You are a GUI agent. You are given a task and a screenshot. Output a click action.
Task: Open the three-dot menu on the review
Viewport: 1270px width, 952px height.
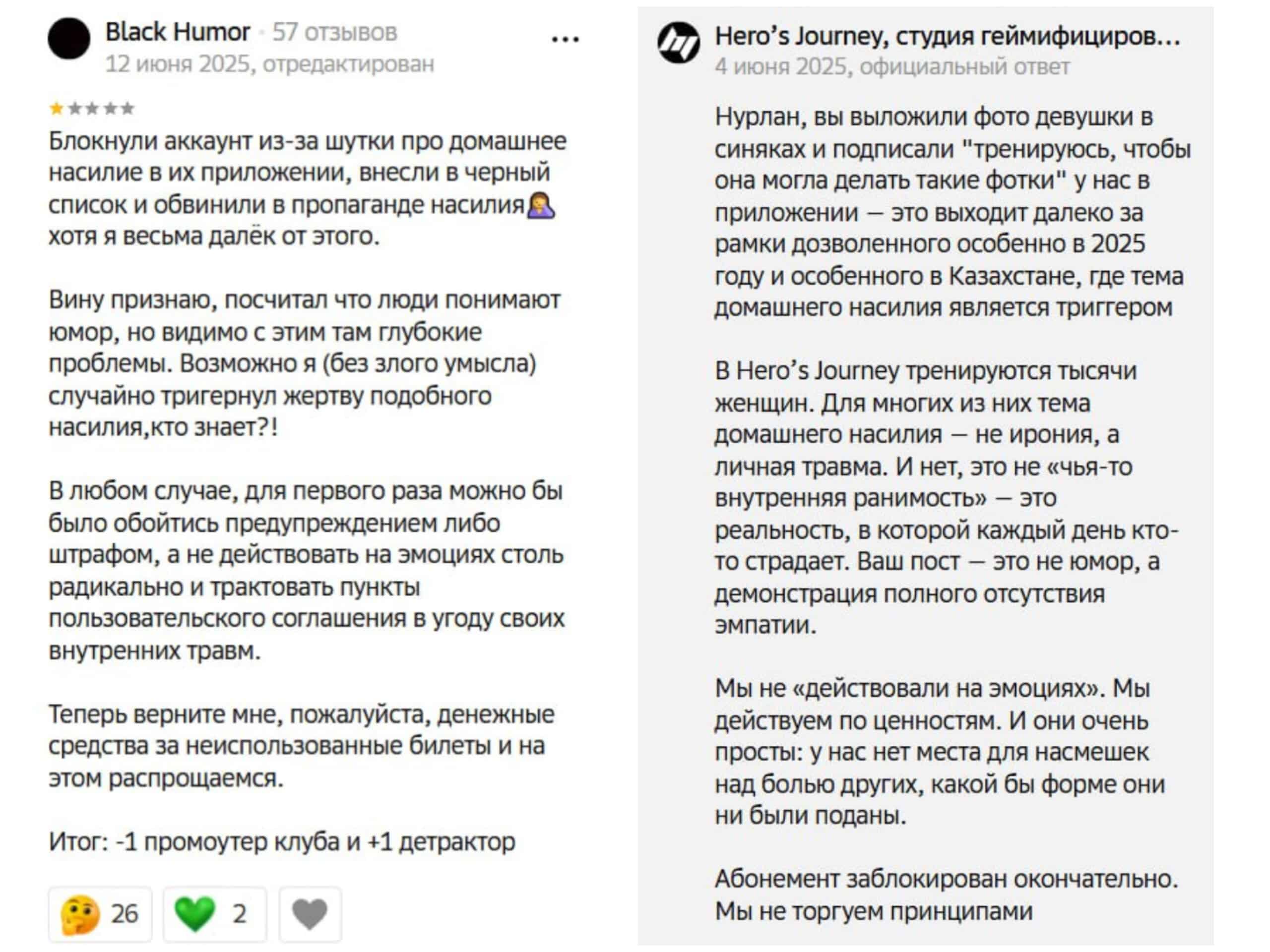(565, 39)
